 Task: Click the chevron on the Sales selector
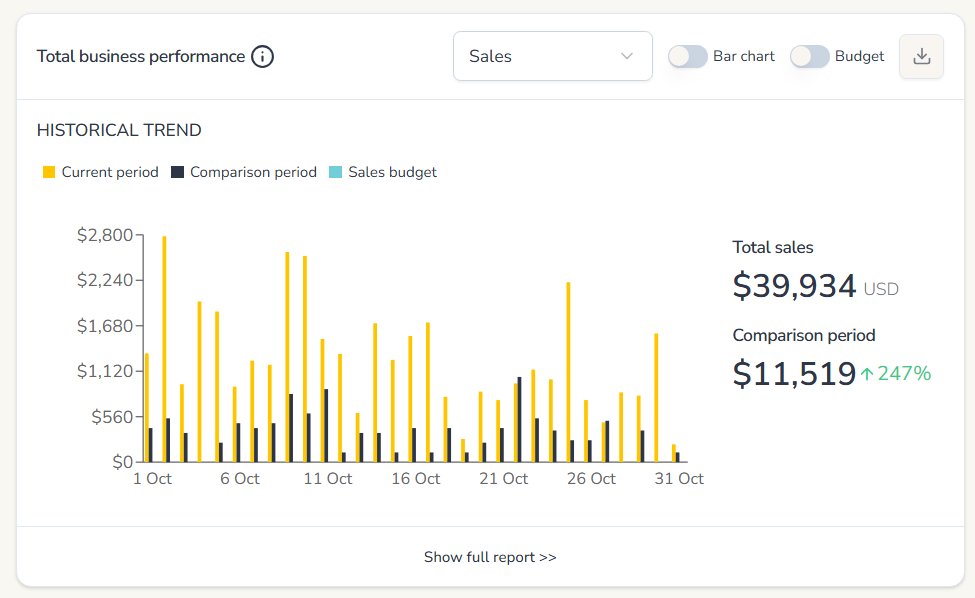pos(628,56)
